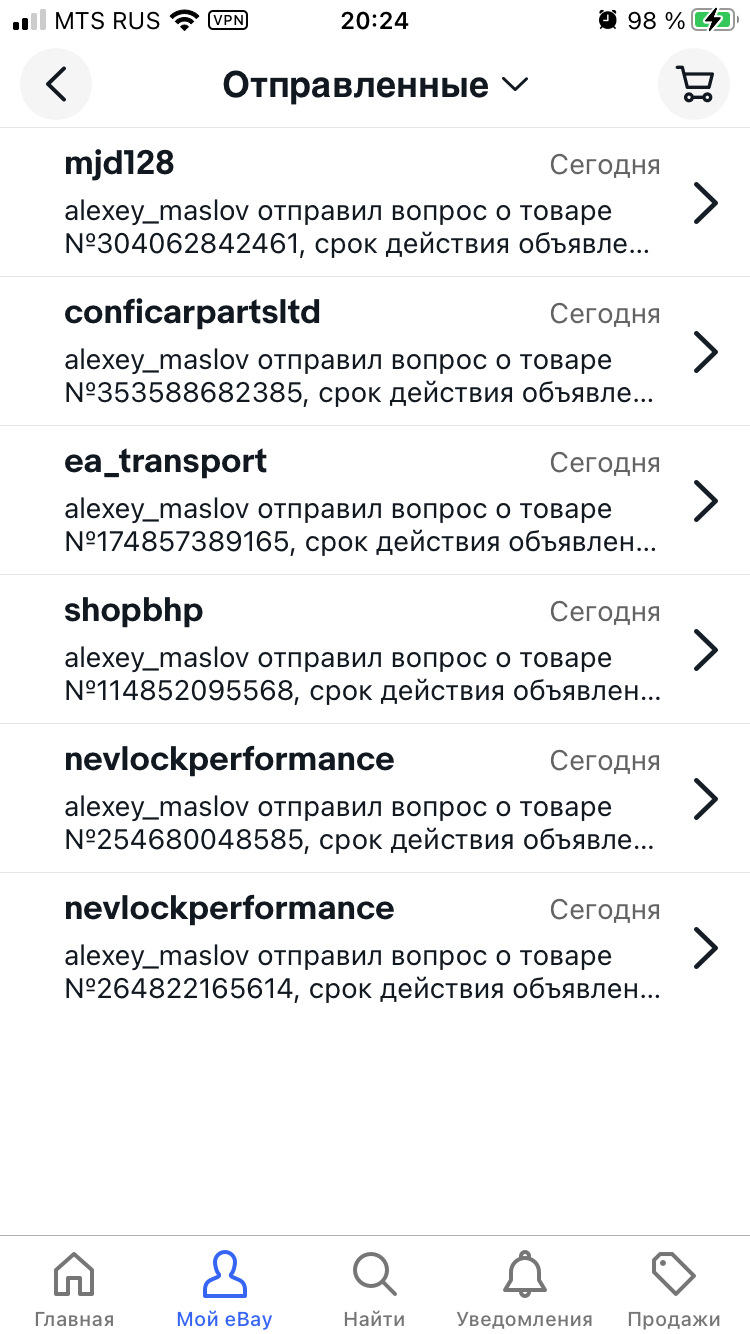Open chevron for mjd128 message
The image size is (750, 1334).
tap(706, 203)
